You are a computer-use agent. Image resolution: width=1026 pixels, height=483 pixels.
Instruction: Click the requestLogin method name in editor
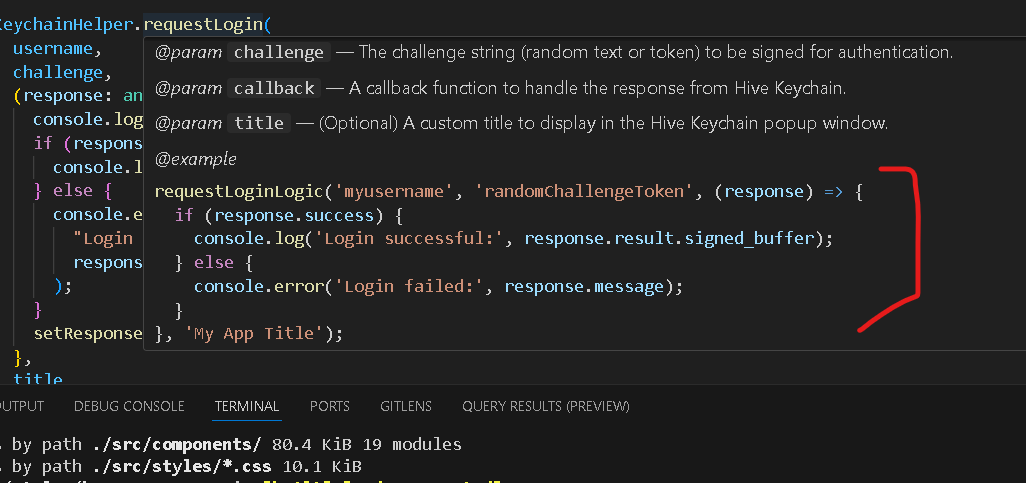[x=203, y=25]
